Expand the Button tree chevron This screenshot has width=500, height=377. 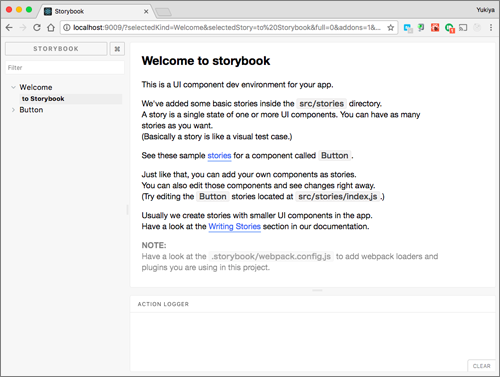pos(13,110)
